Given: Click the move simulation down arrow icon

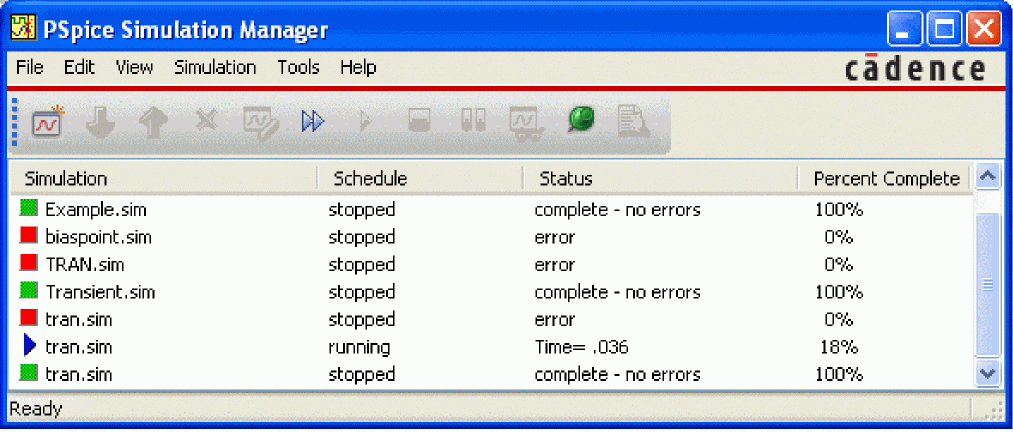Looking at the screenshot, I should (x=100, y=121).
